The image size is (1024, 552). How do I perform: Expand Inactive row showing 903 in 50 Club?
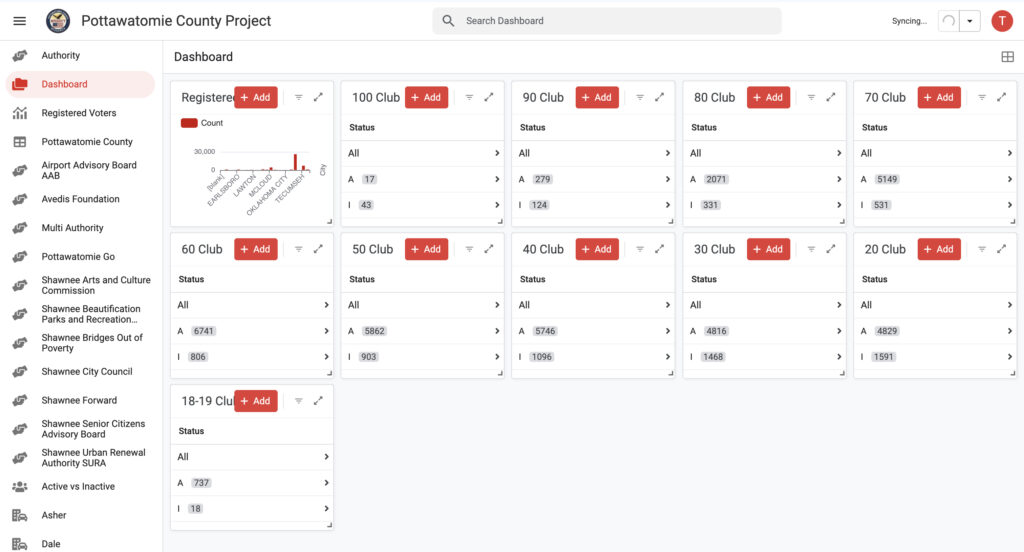[x=422, y=357]
